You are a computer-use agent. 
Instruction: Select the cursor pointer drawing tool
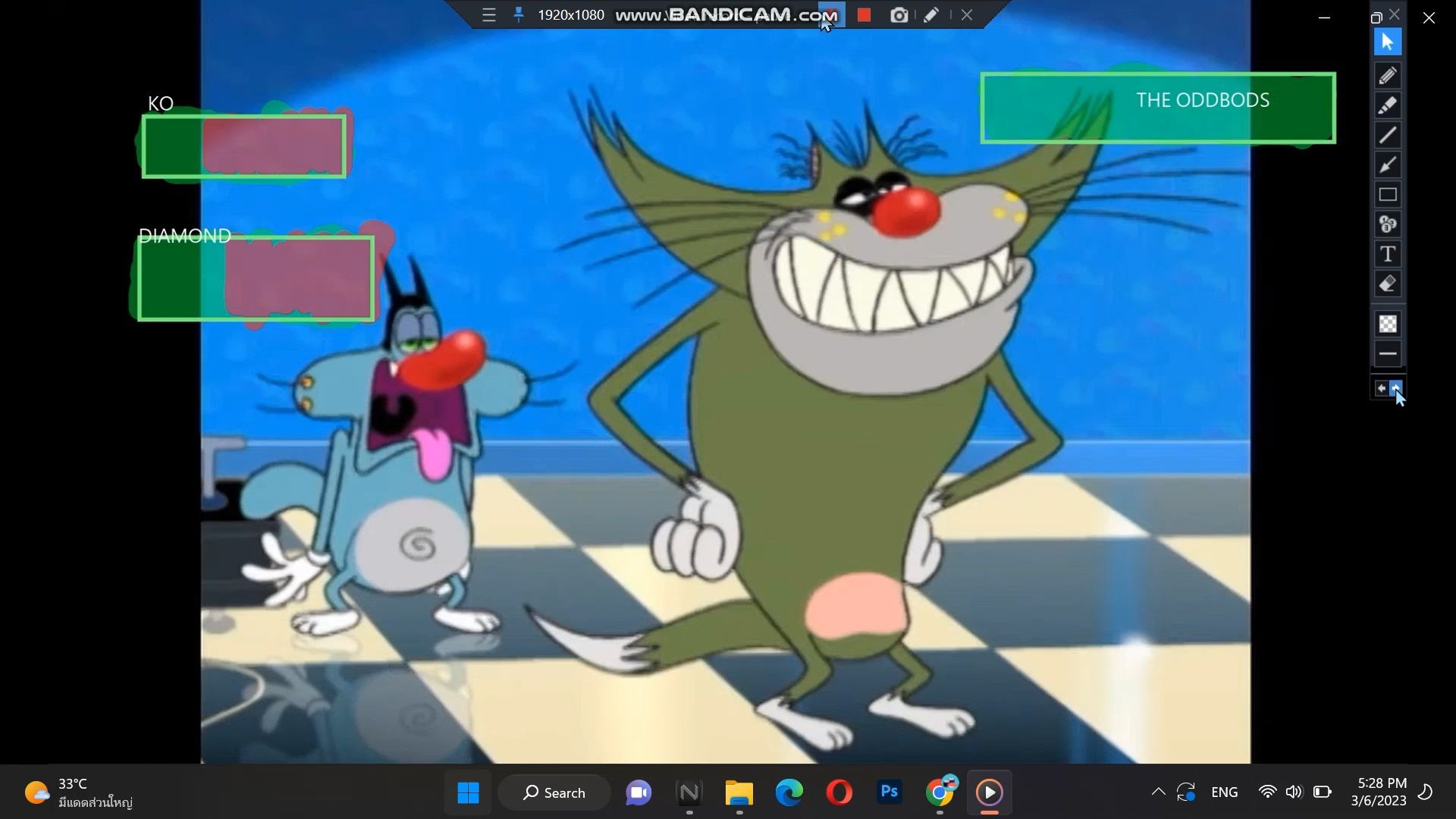1388,42
